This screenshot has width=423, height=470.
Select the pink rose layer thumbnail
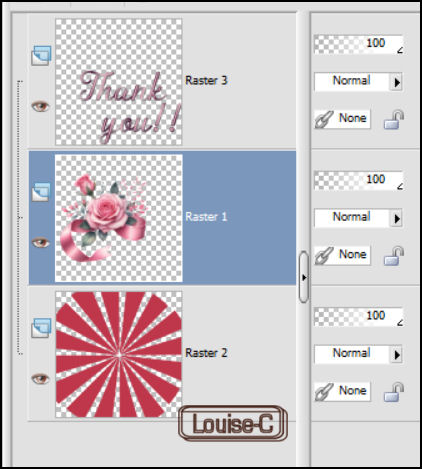coord(119,218)
